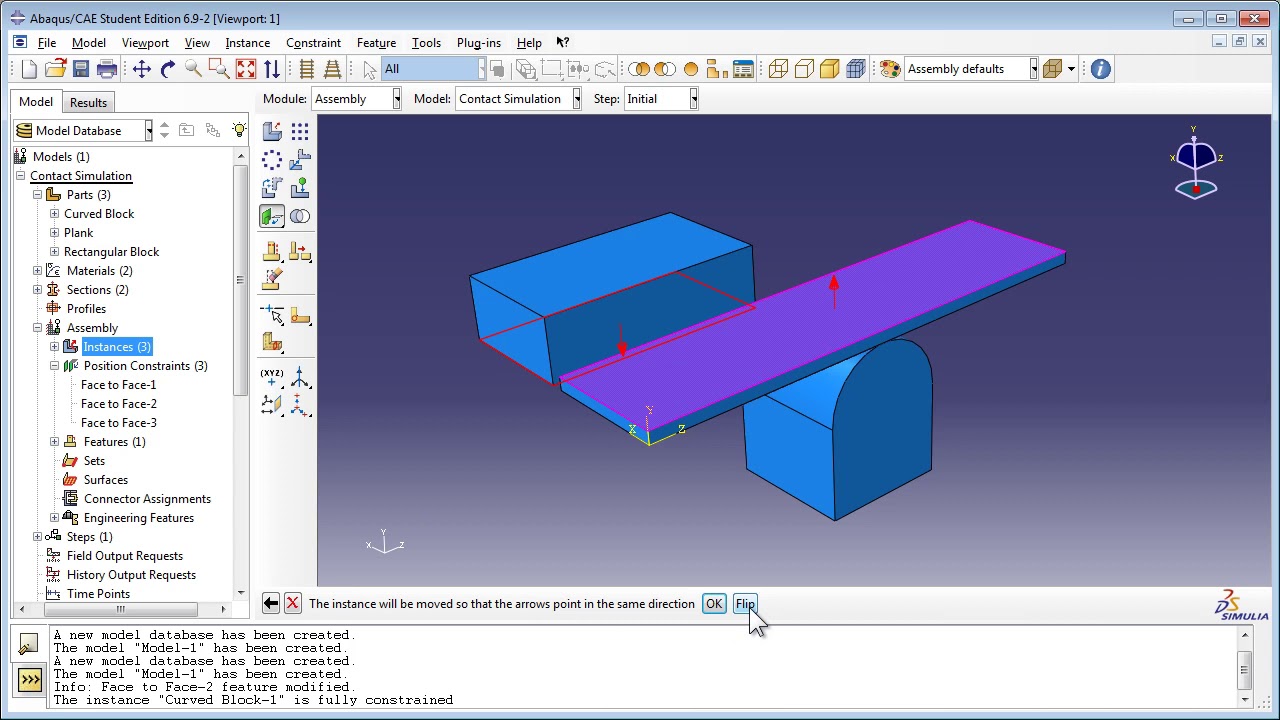The height and width of the screenshot is (720, 1280).
Task: Click the active Create Constraint tool icon
Action: (272, 216)
